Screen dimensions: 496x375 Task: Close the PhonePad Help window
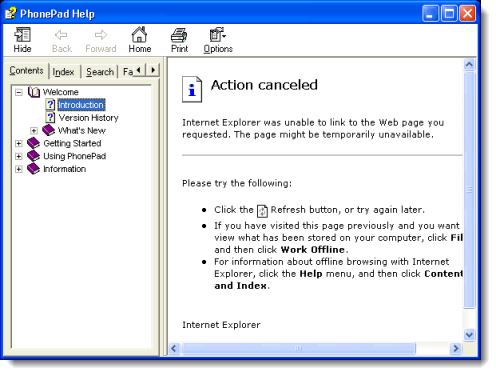[468, 14]
